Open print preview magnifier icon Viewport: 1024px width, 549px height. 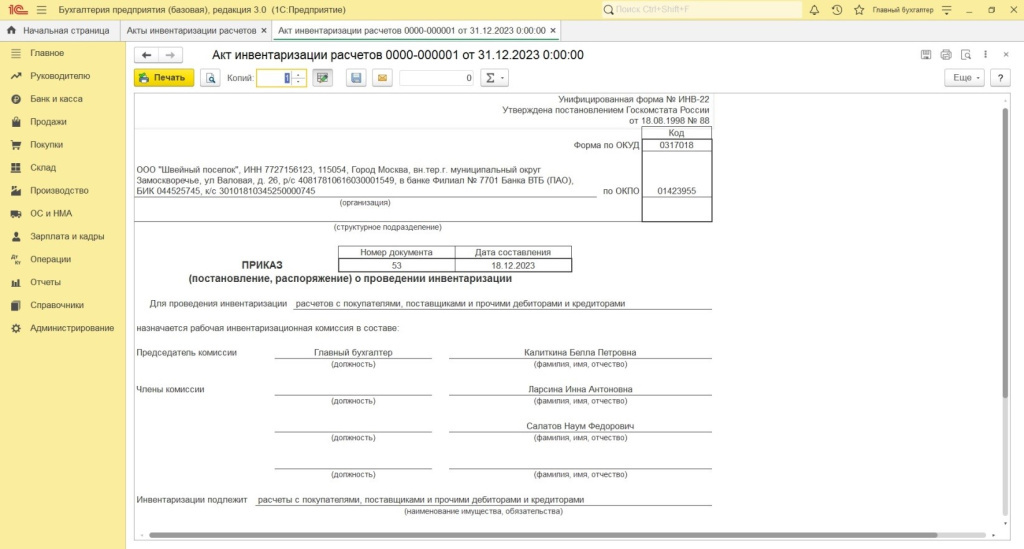coord(210,78)
